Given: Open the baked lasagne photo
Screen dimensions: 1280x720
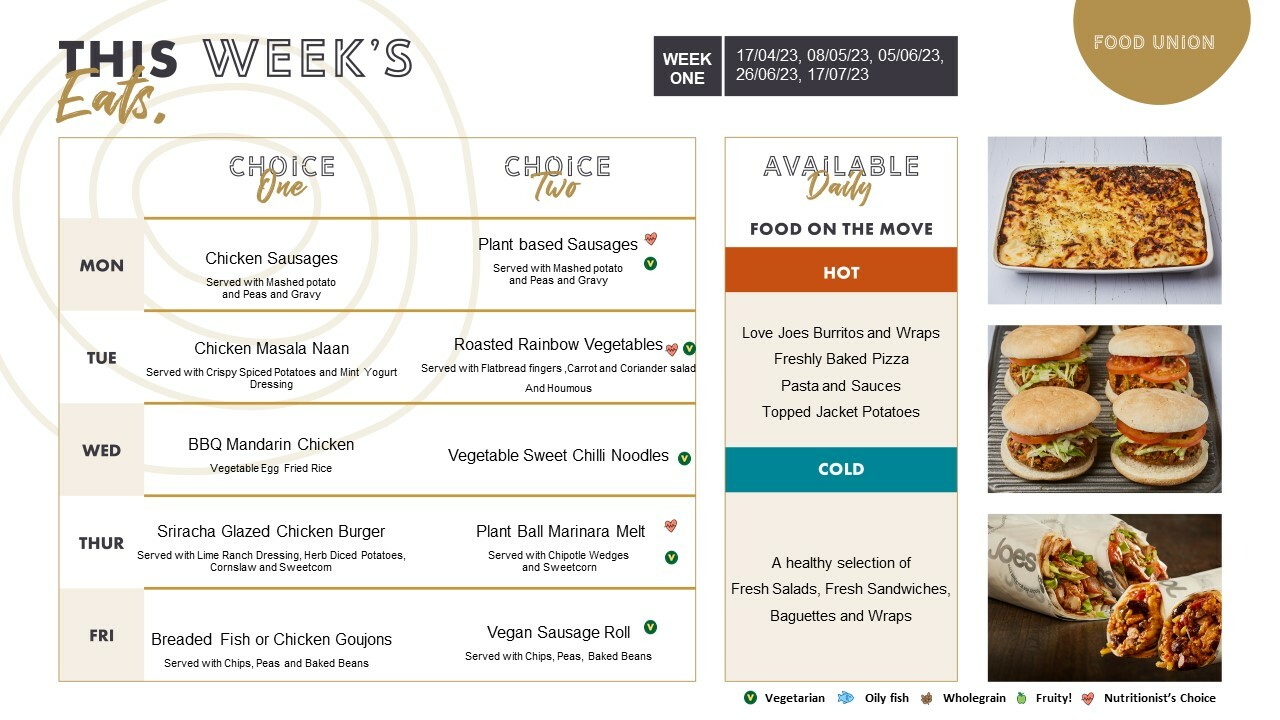Looking at the screenshot, I should (1104, 220).
